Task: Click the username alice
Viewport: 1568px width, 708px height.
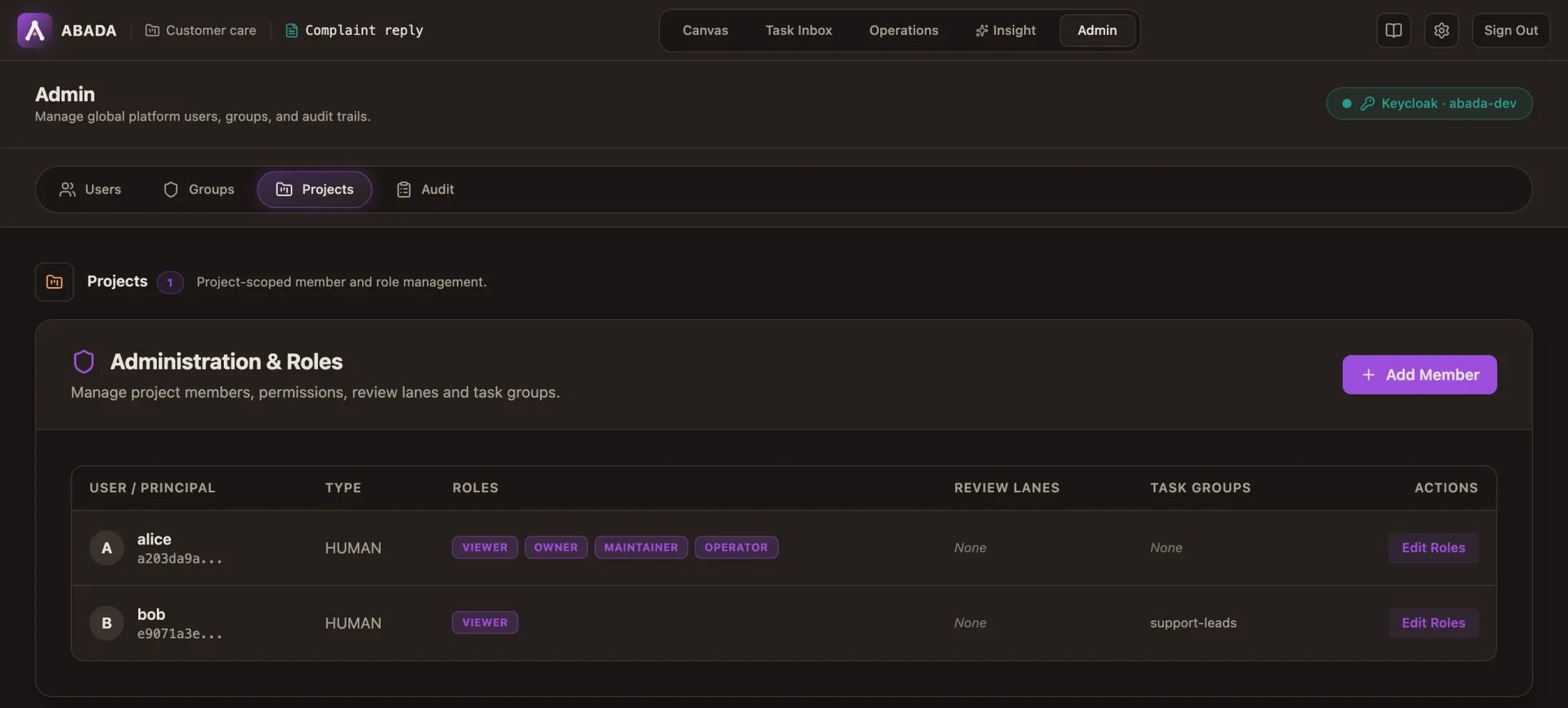Action: [154, 539]
